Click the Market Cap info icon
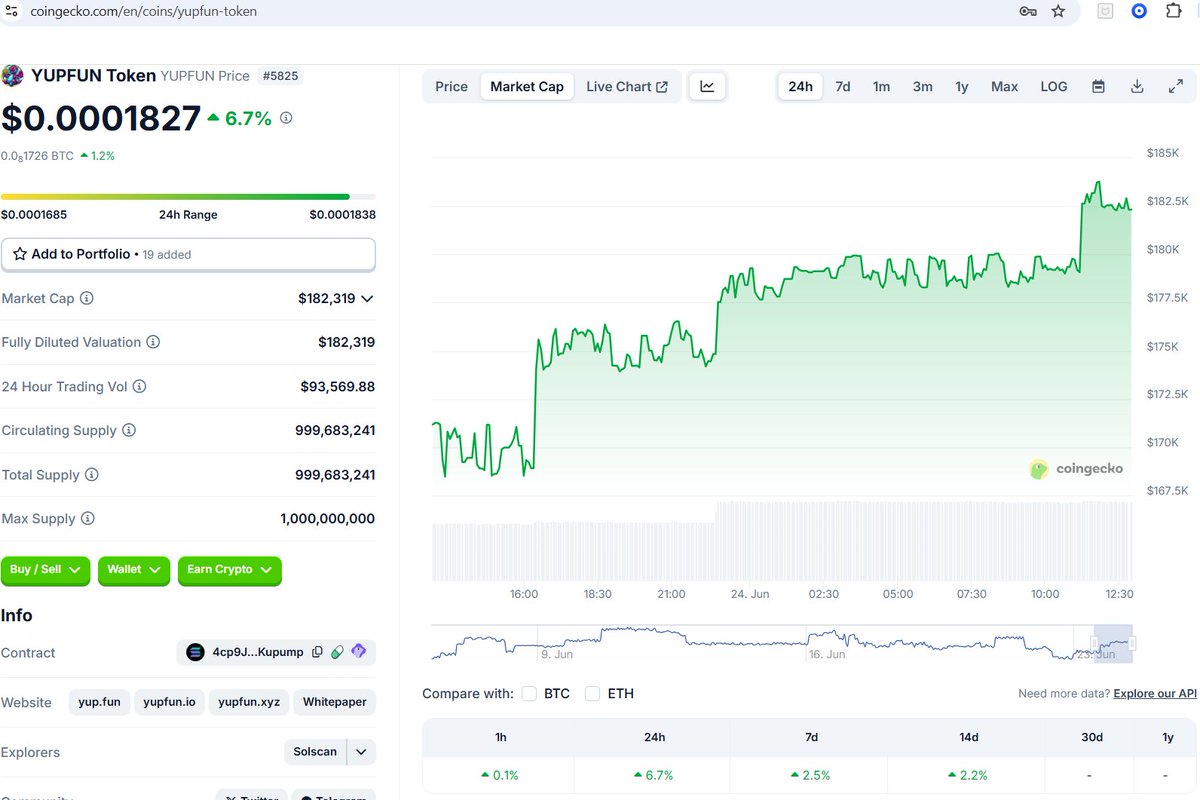The width and height of the screenshot is (1200, 800). tap(87, 298)
